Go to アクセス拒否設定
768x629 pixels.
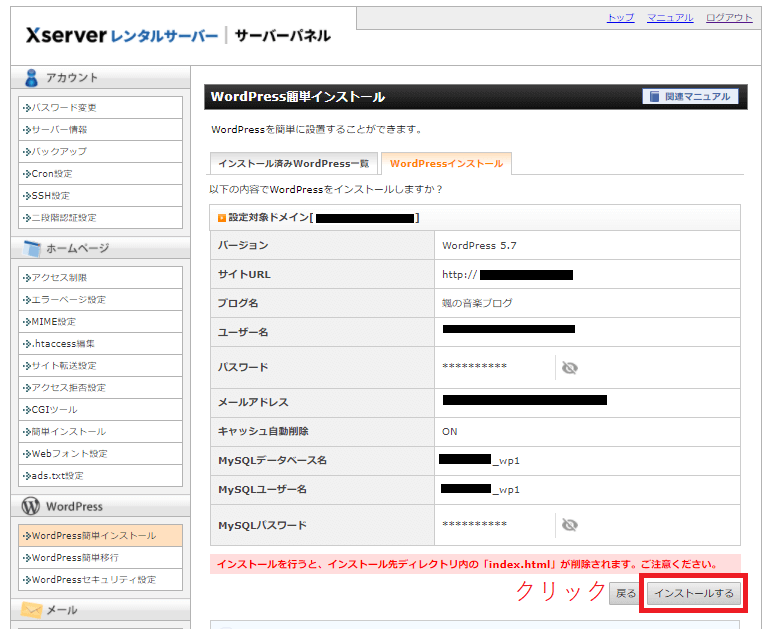tap(100, 388)
